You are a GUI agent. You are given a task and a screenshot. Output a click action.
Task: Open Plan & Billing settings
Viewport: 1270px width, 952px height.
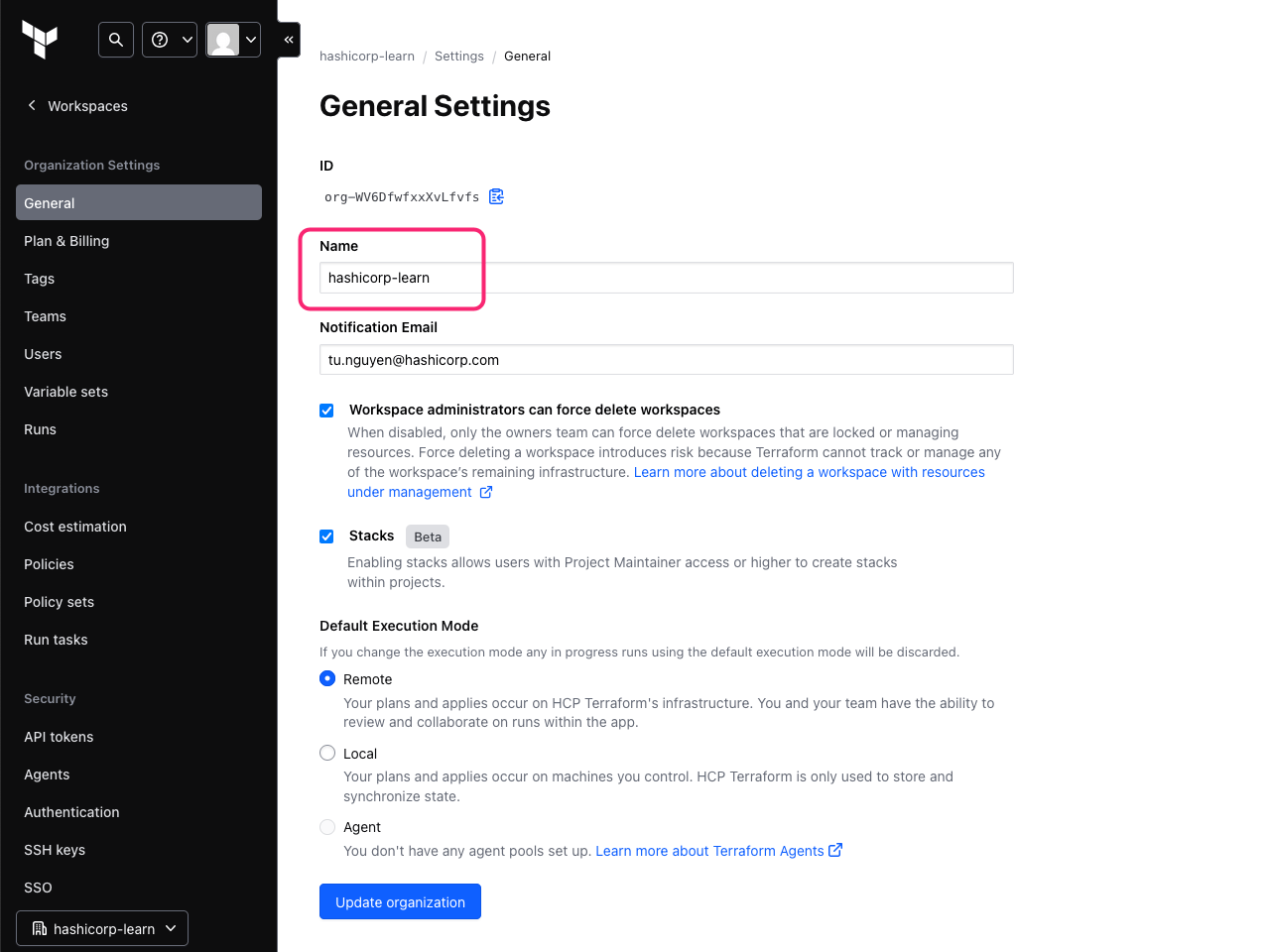tap(139, 241)
